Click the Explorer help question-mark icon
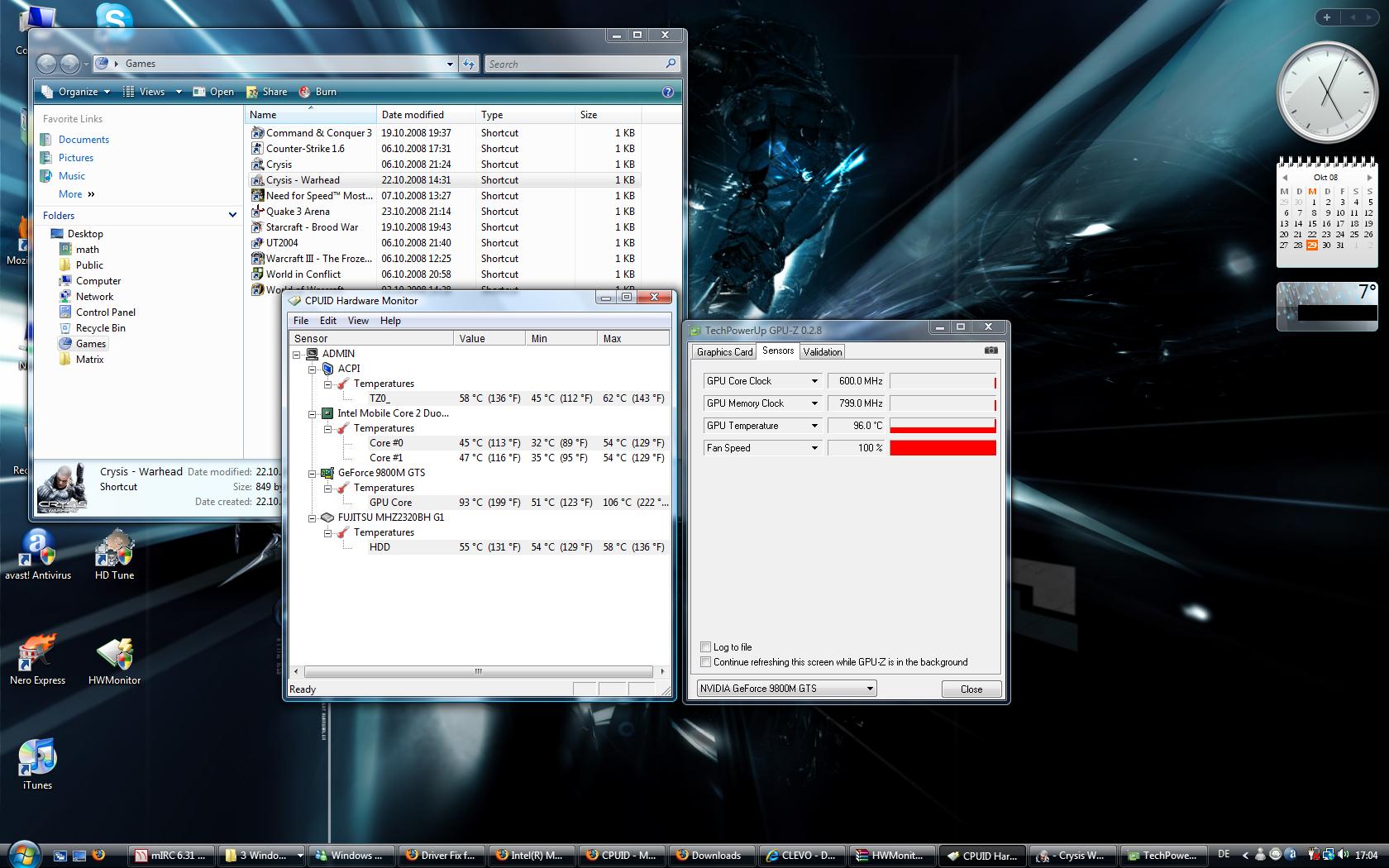 click(x=668, y=92)
